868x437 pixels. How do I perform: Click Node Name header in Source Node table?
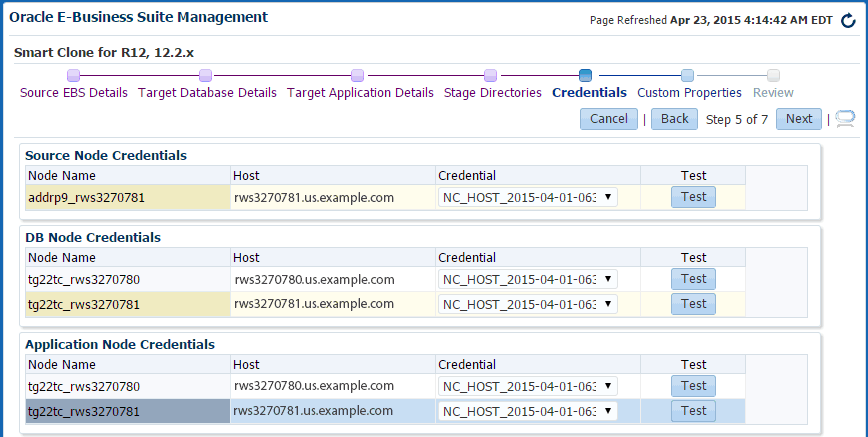coord(62,176)
